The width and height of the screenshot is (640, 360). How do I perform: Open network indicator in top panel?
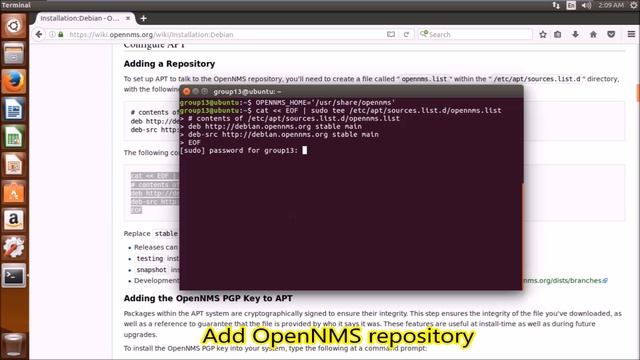pyautogui.click(x=556, y=5)
